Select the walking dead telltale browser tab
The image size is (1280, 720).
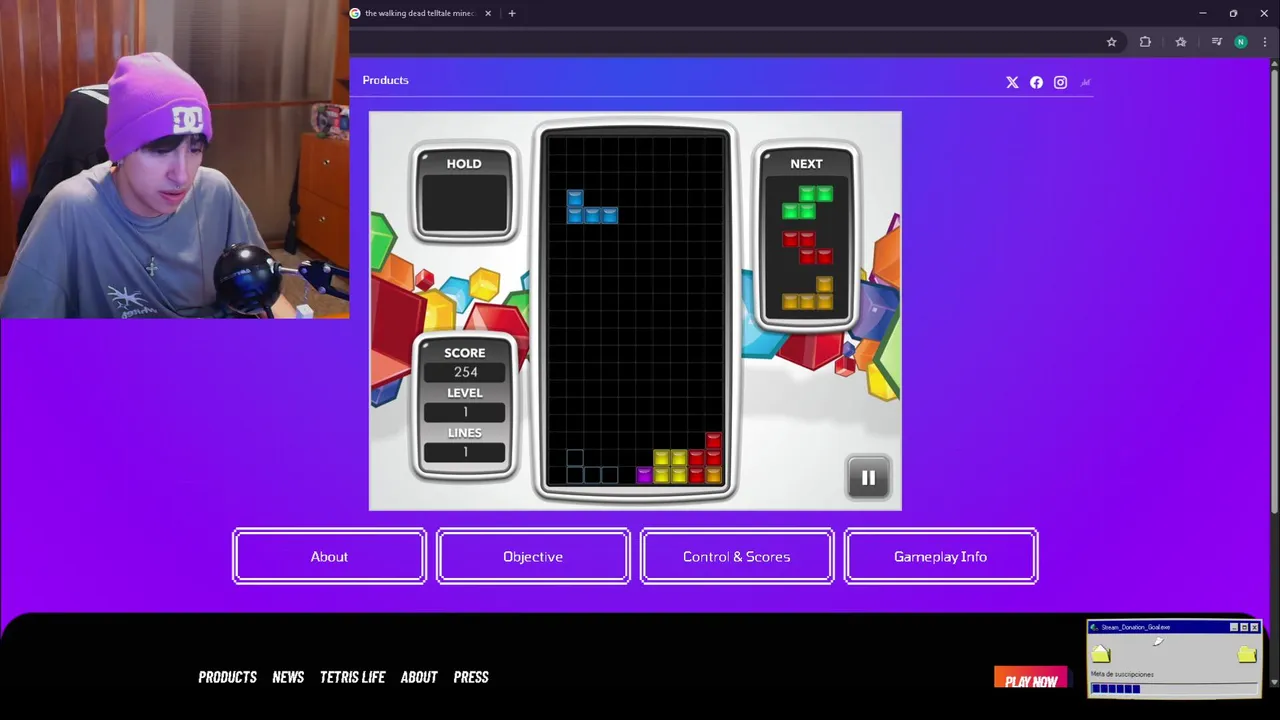(419, 13)
